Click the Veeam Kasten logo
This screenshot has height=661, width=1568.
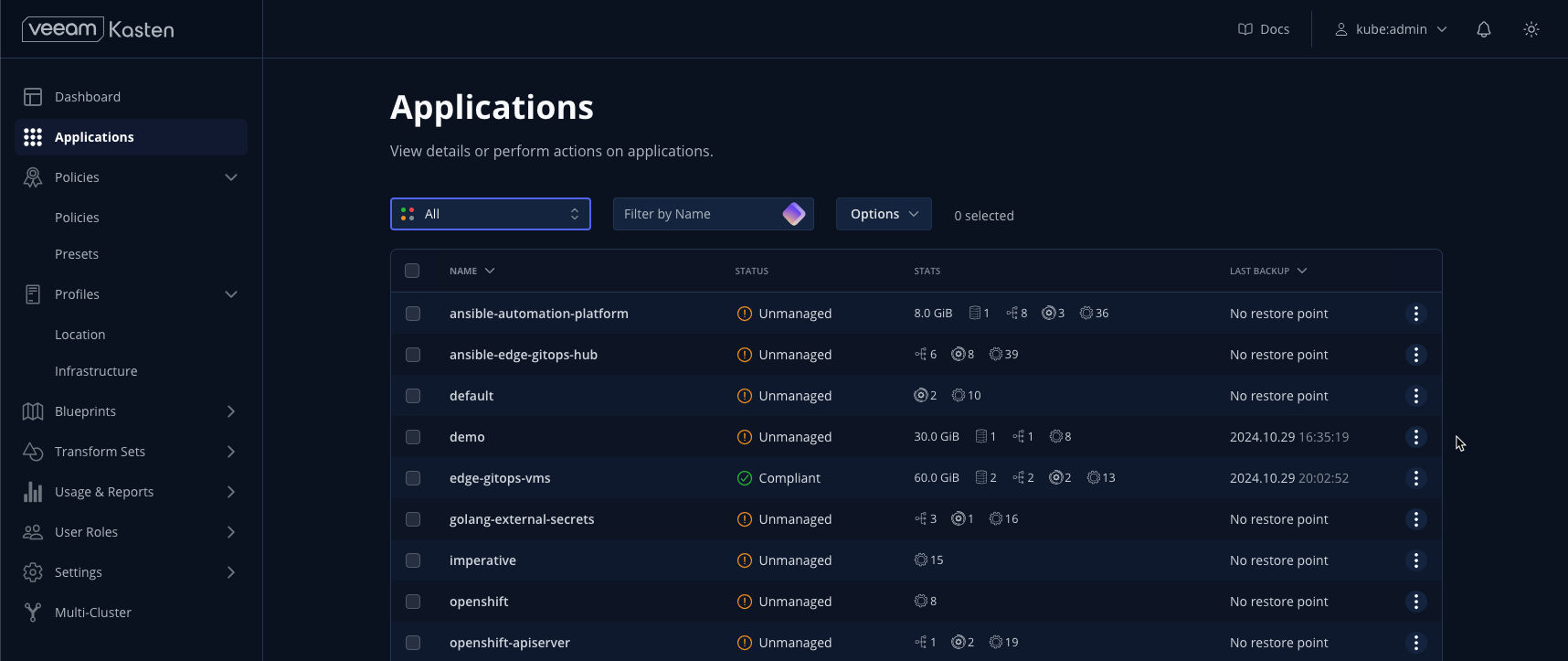[98, 29]
